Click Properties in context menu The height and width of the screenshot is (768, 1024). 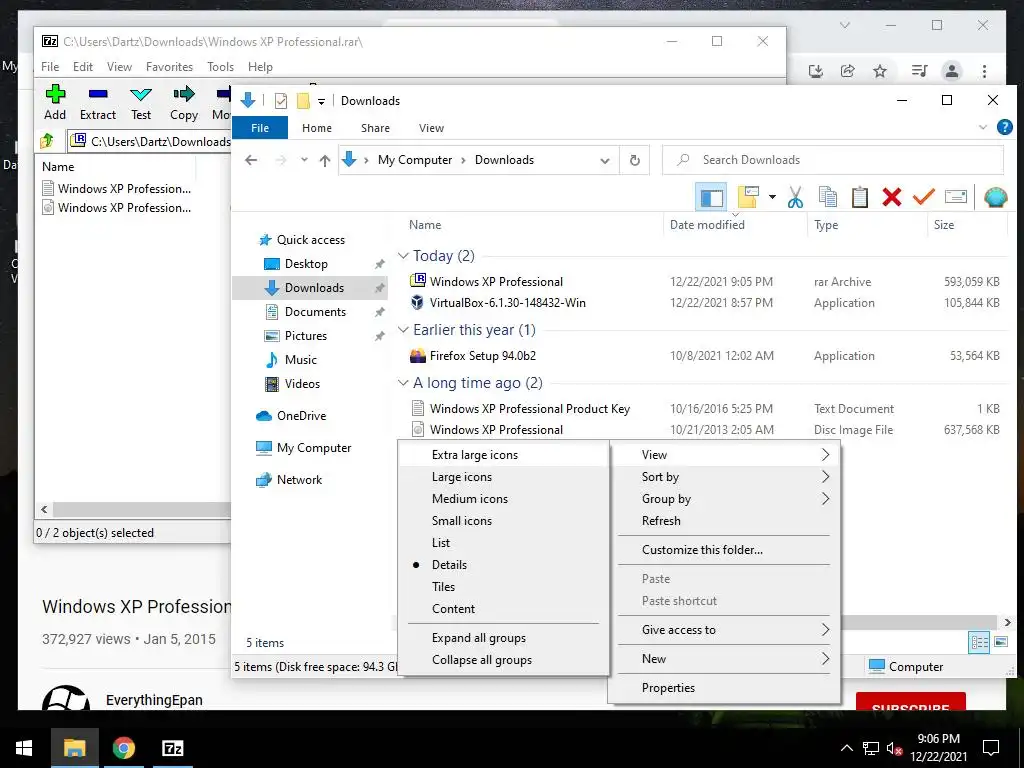click(x=724, y=688)
